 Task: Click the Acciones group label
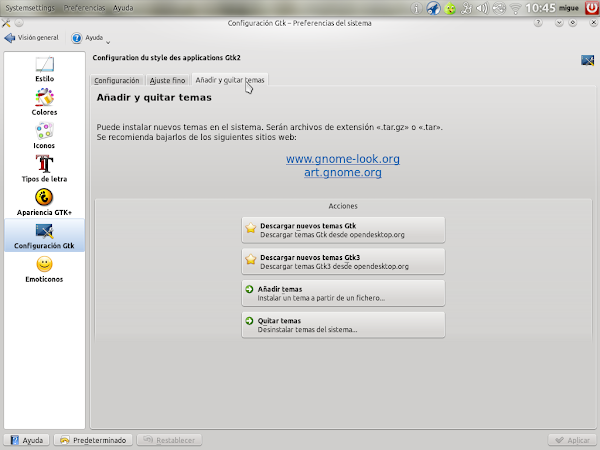[x=343, y=206]
